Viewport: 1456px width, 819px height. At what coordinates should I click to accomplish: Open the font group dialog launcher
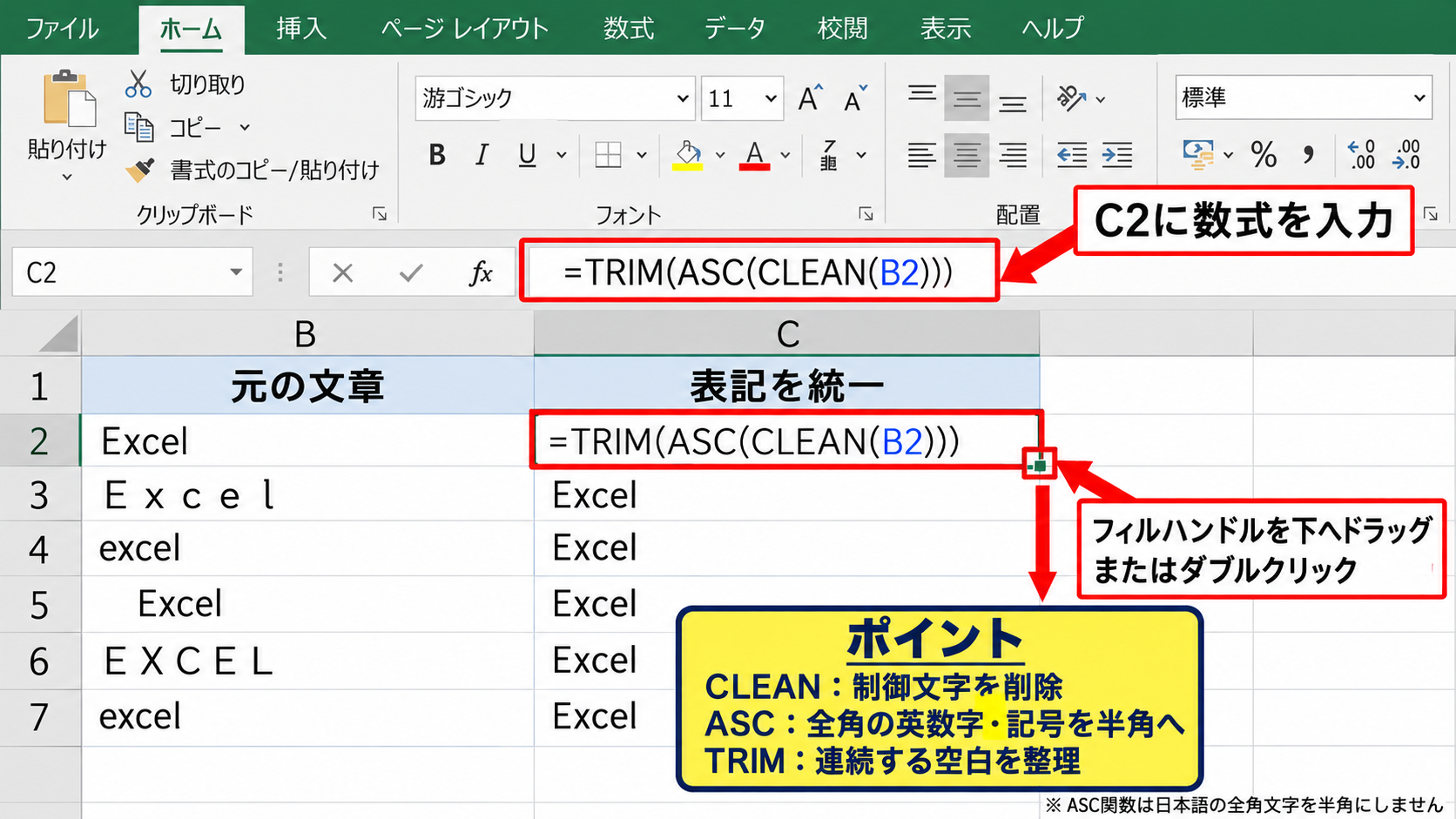(x=866, y=214)
